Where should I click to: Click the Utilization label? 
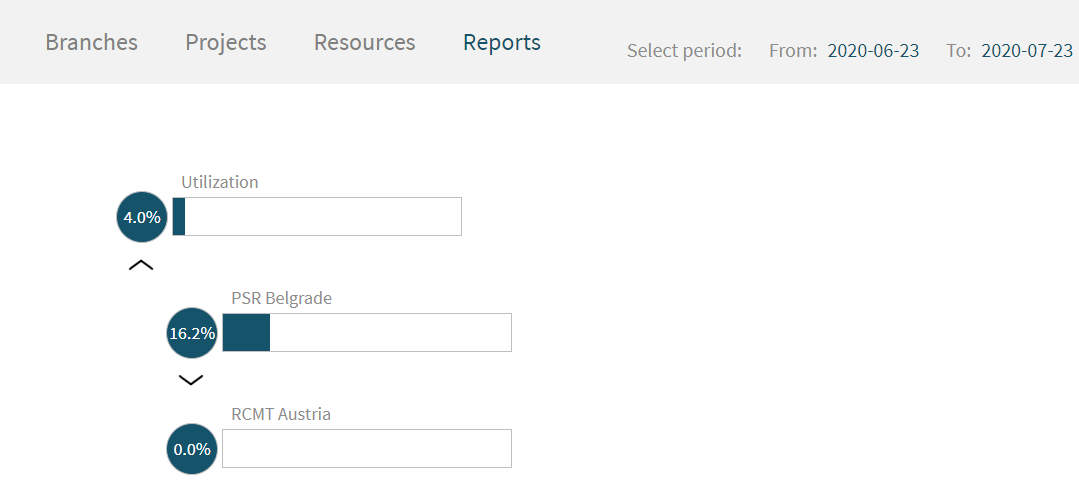click(x=220, y=182)
